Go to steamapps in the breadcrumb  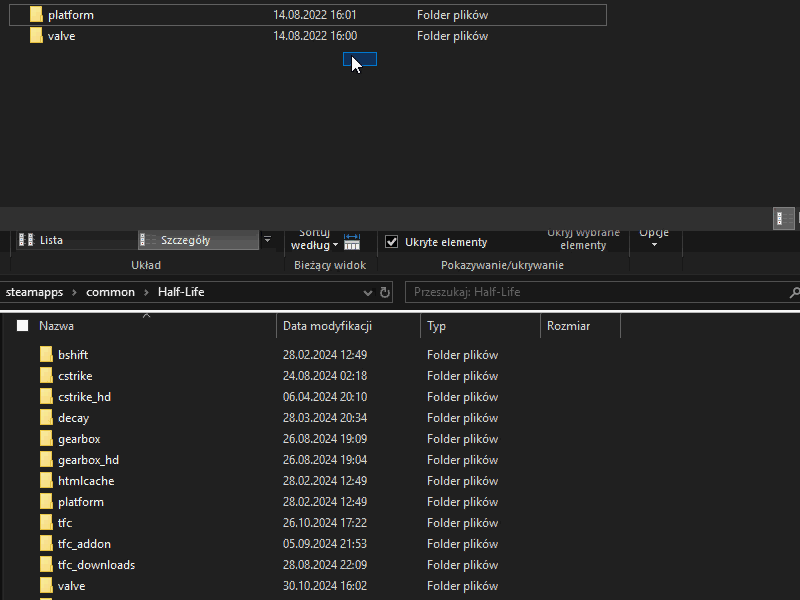[x=34, y=292]
